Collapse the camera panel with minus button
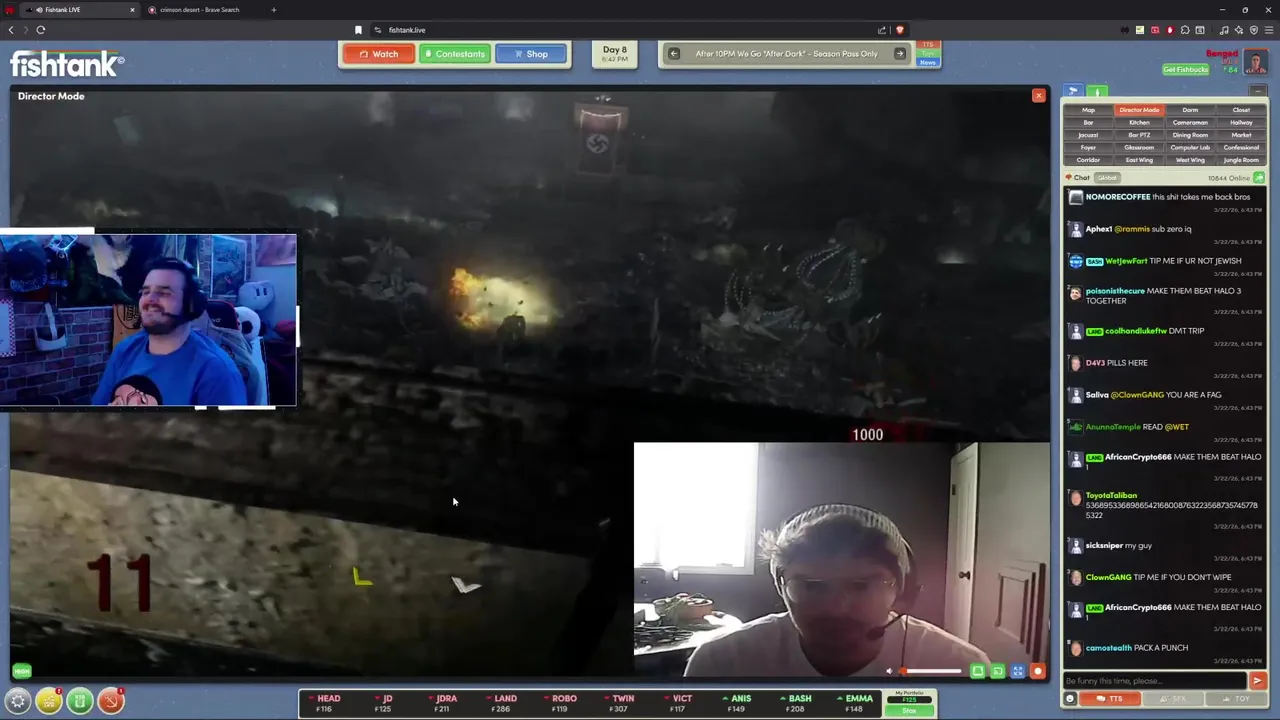This screenshot has width=1280, height=720. (1258, 91)
